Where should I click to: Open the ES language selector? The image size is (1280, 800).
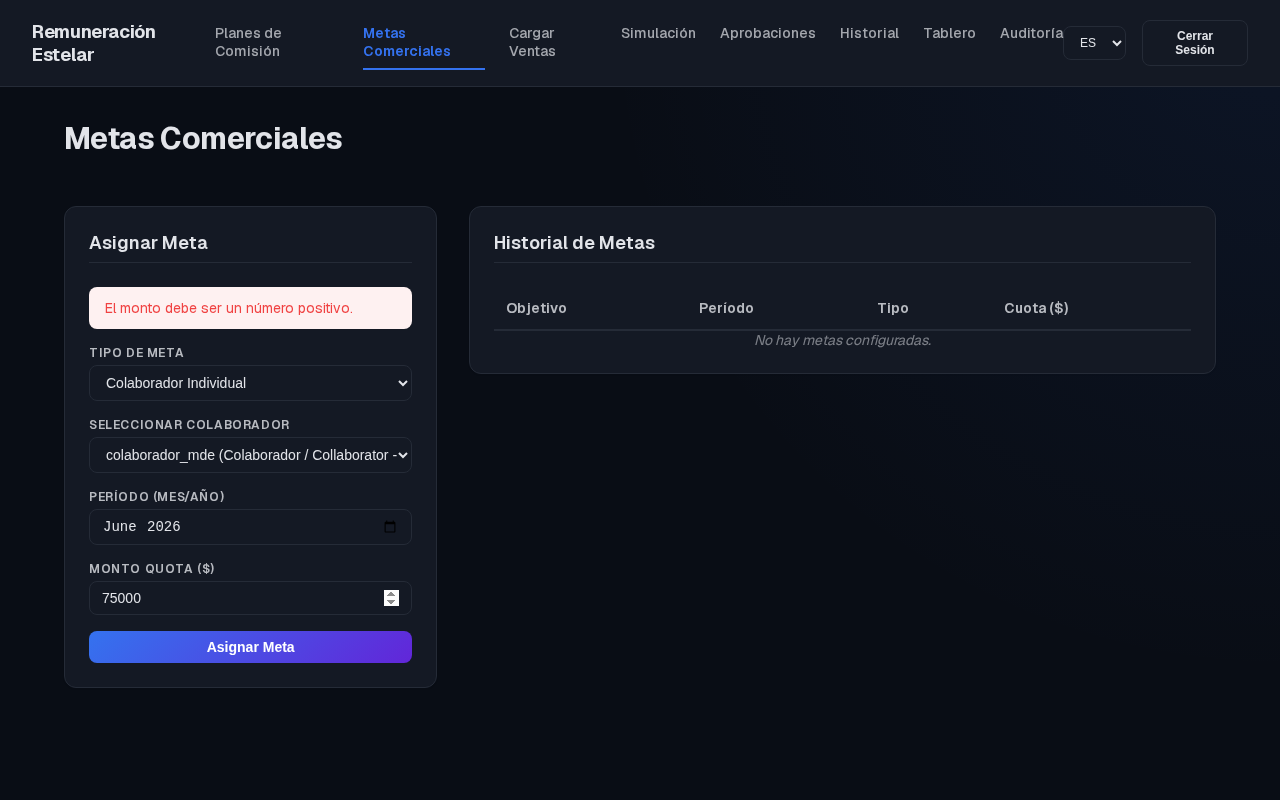coord(1094,43)
